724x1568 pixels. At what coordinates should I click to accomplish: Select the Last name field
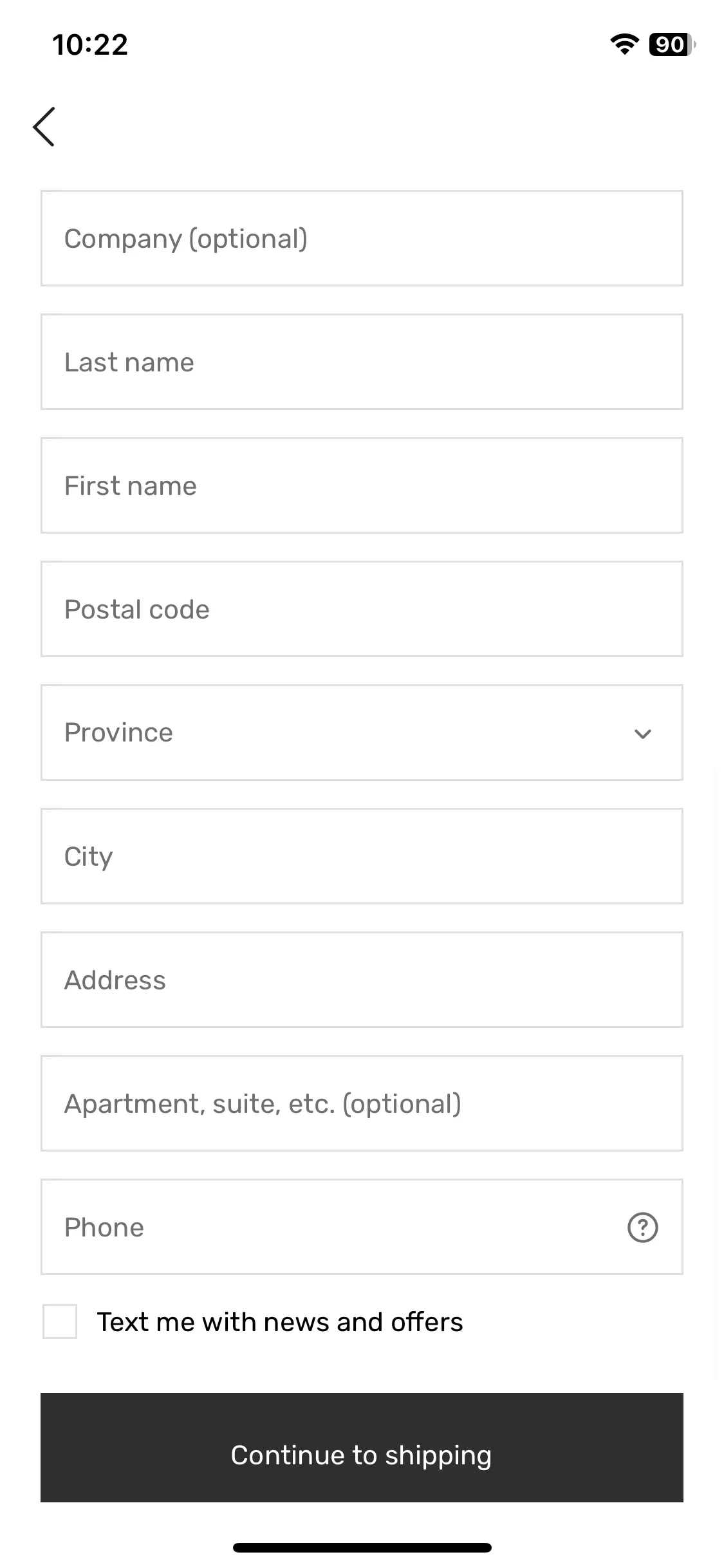click(362, 362)
